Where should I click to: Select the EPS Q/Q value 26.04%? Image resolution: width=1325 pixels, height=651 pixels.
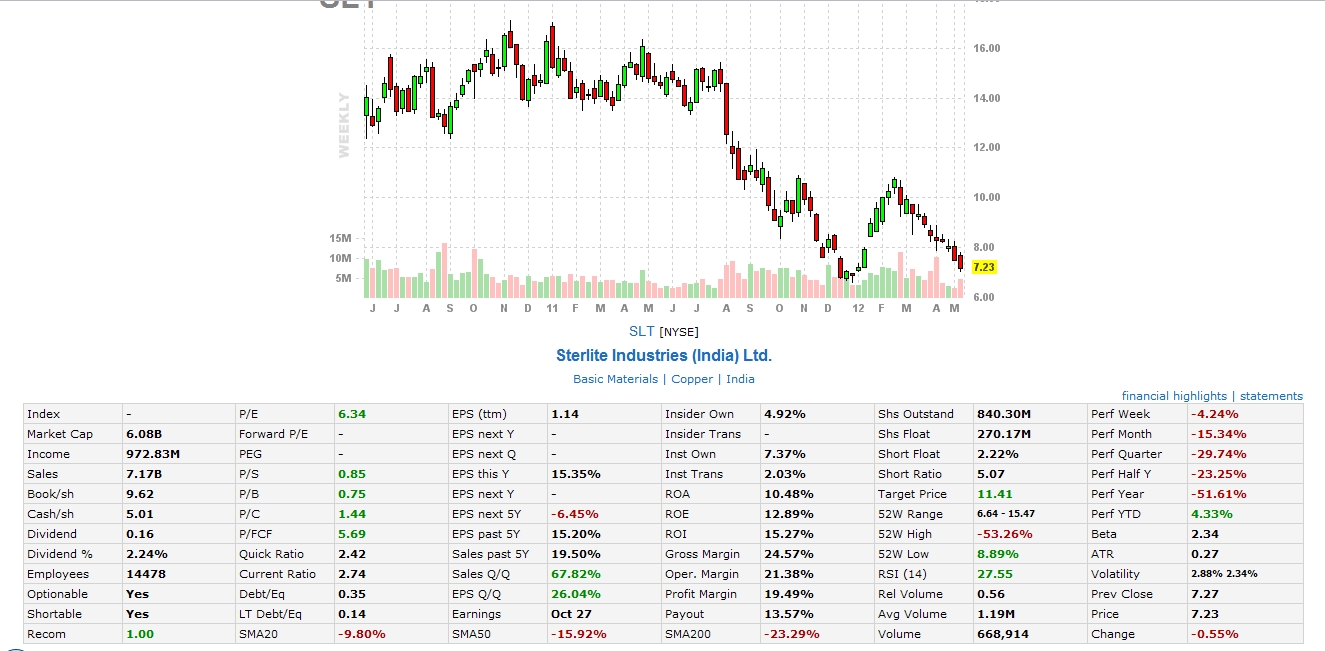point(575,594)
